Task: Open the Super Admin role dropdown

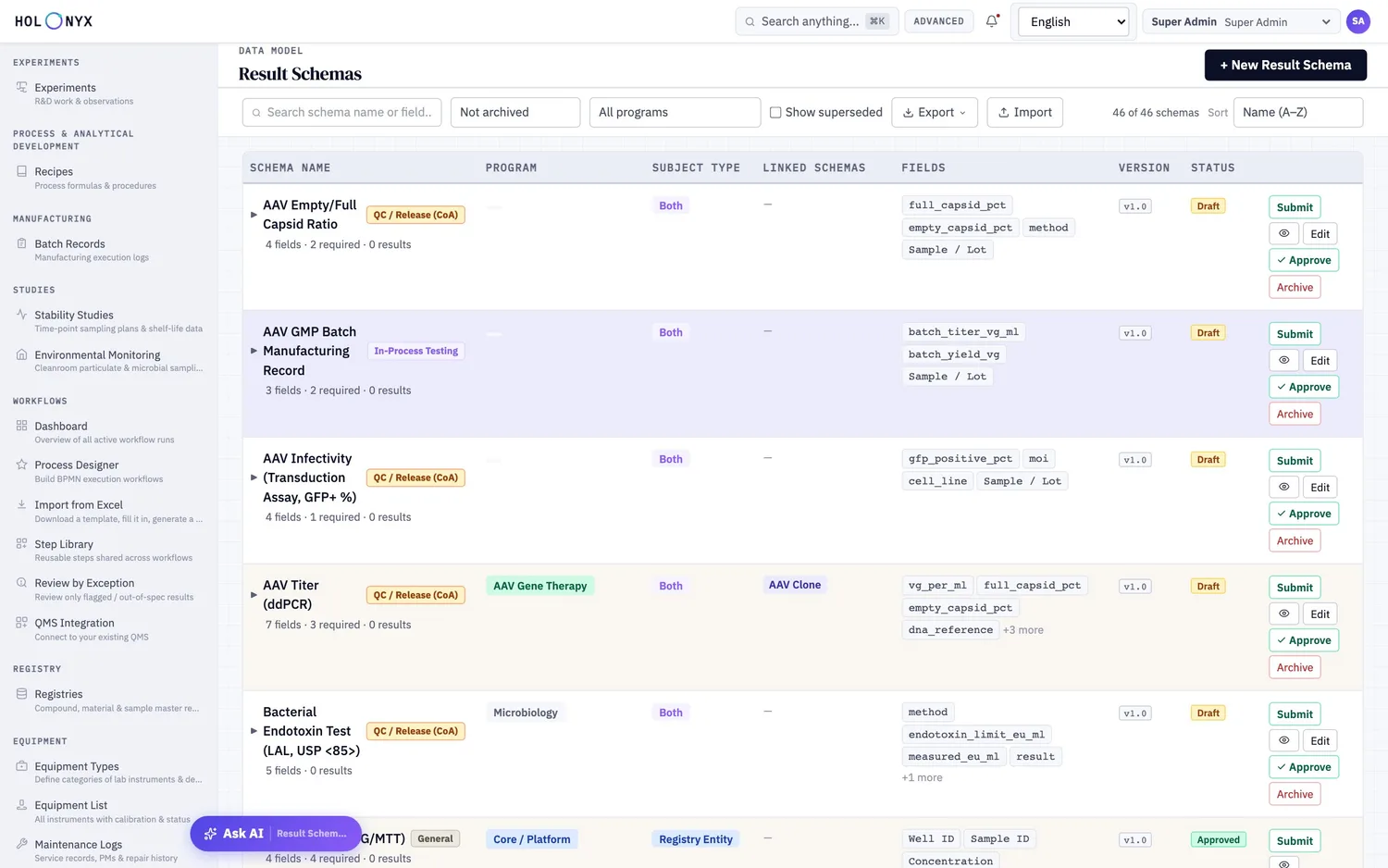Action: point(1241,21)
